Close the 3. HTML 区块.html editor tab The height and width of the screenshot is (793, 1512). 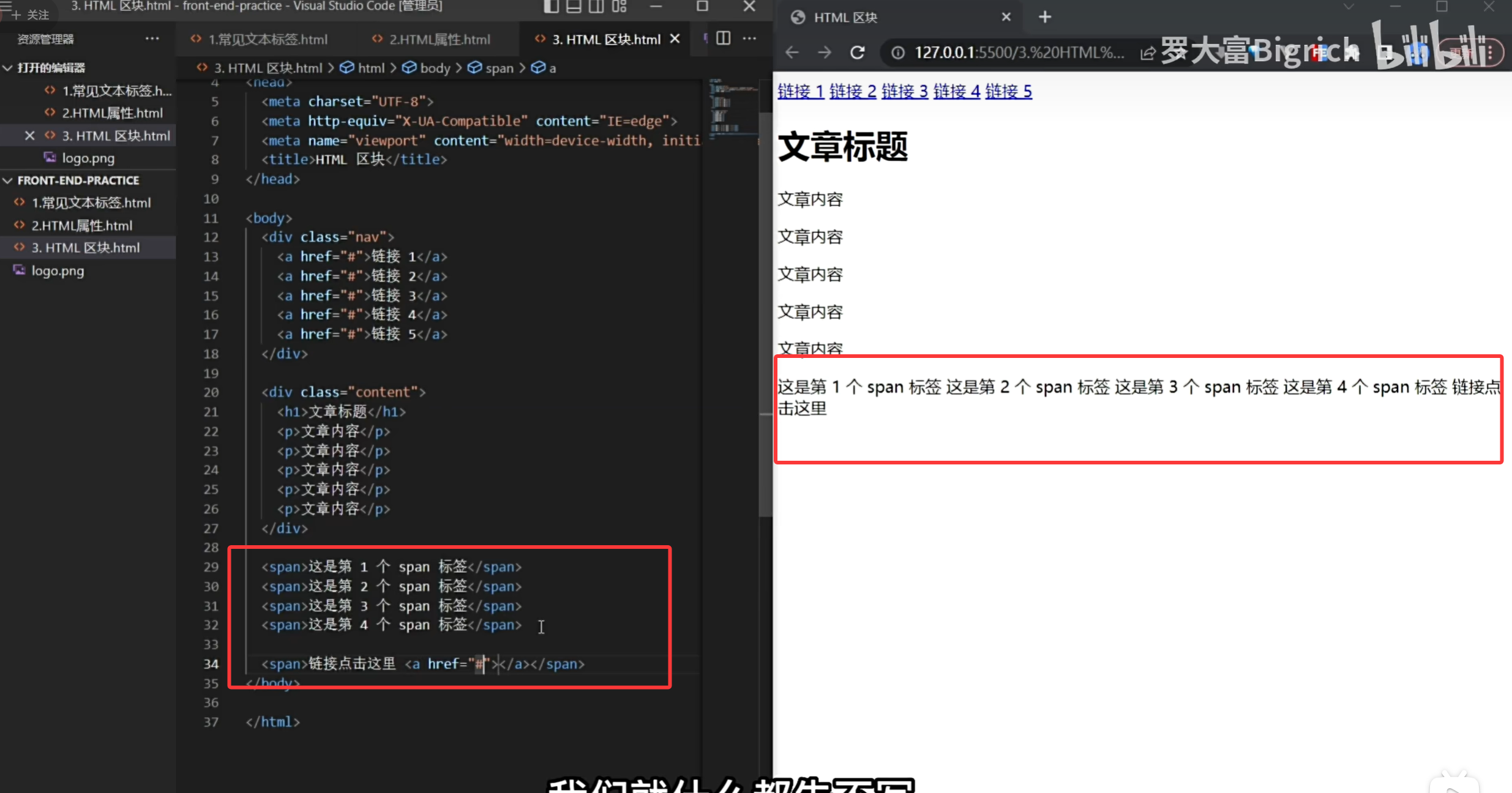click(x=675, y=39)
